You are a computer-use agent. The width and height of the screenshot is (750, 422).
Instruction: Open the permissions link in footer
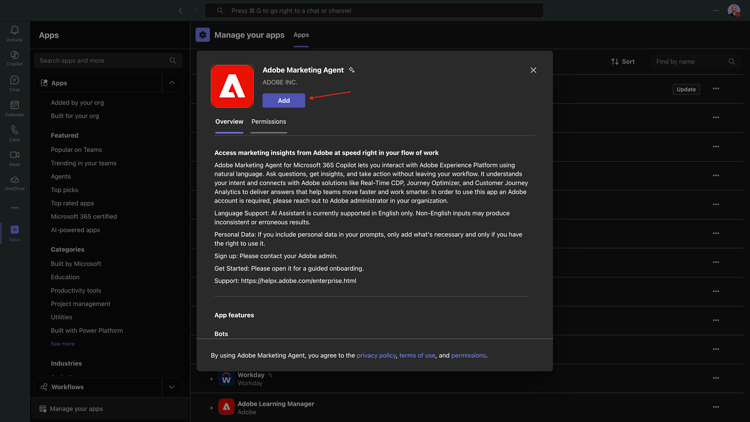pos(468,355)
